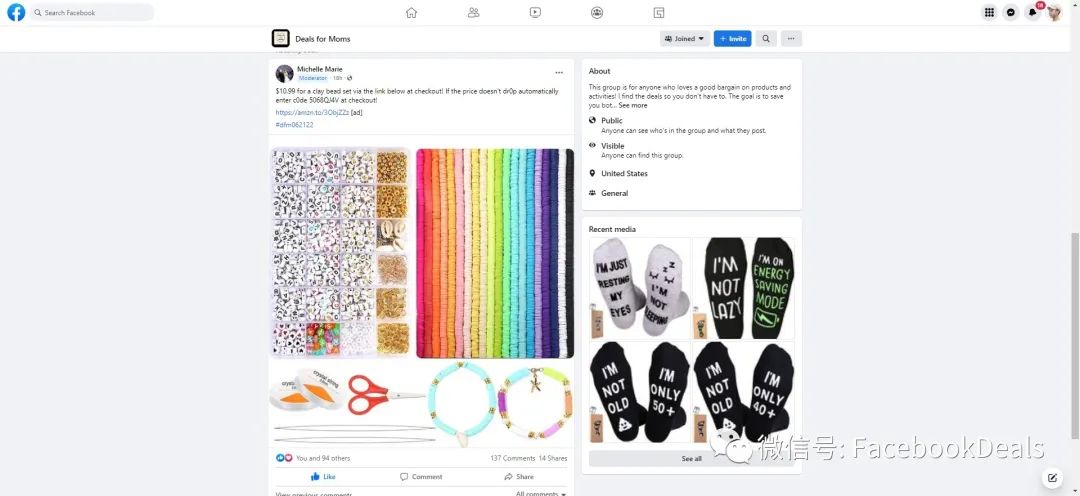
Task: Open the amzn.to link in the post
Action: pos(312,112)
